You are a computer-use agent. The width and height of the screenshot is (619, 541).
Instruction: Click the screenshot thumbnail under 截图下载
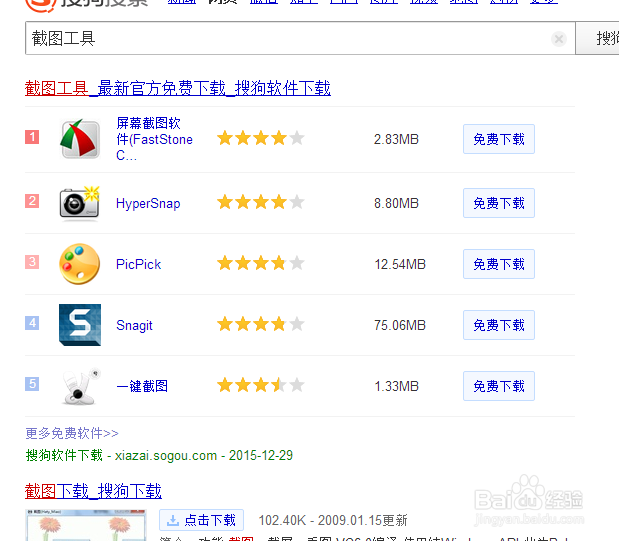pos(86,525)
